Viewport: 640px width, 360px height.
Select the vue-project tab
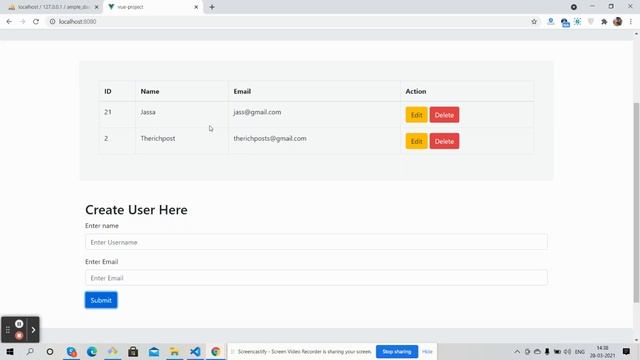pyautogui.click(x=152, y=7)
